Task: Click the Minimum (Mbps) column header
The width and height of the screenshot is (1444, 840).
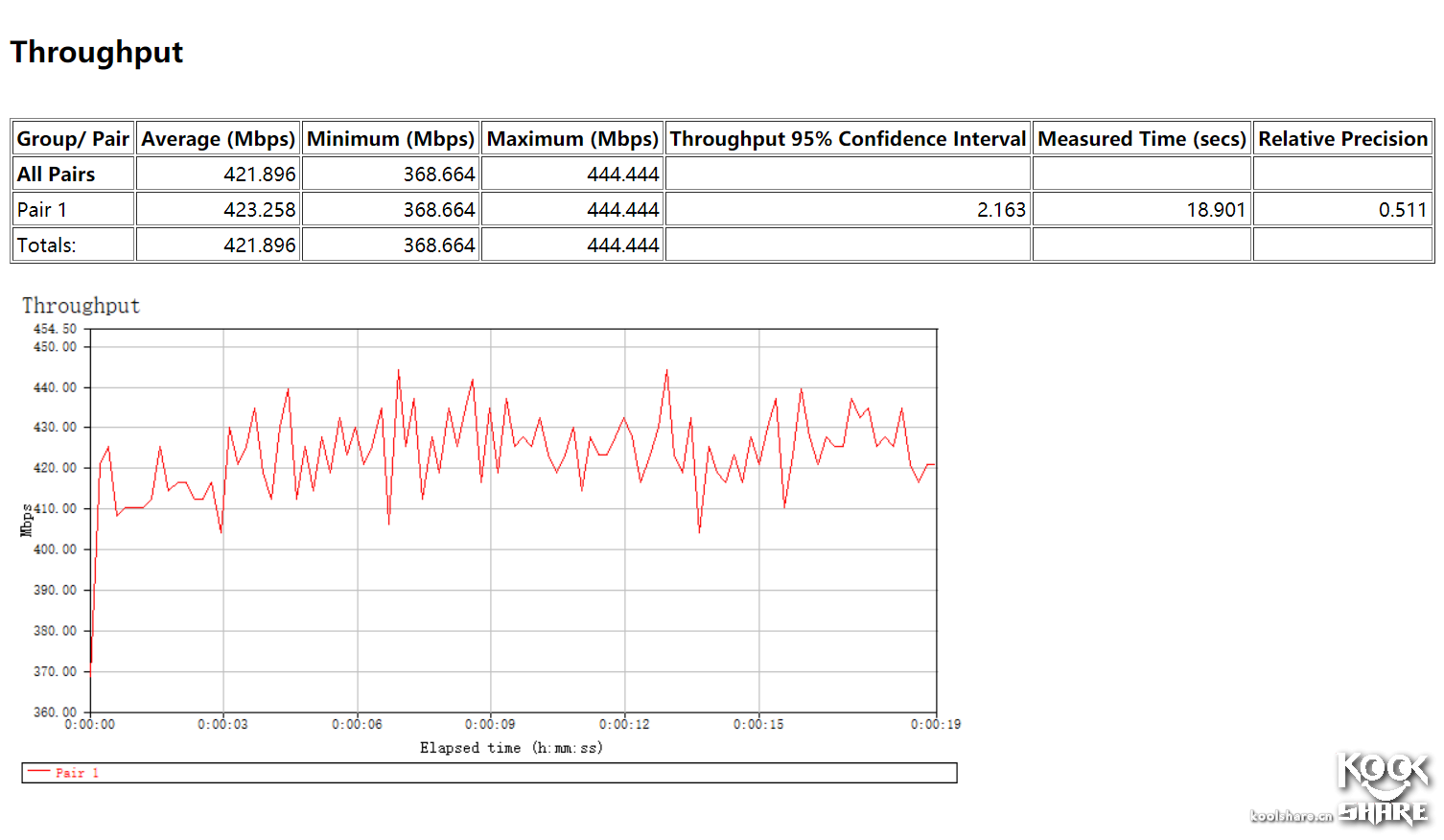Action: (390, 139)
